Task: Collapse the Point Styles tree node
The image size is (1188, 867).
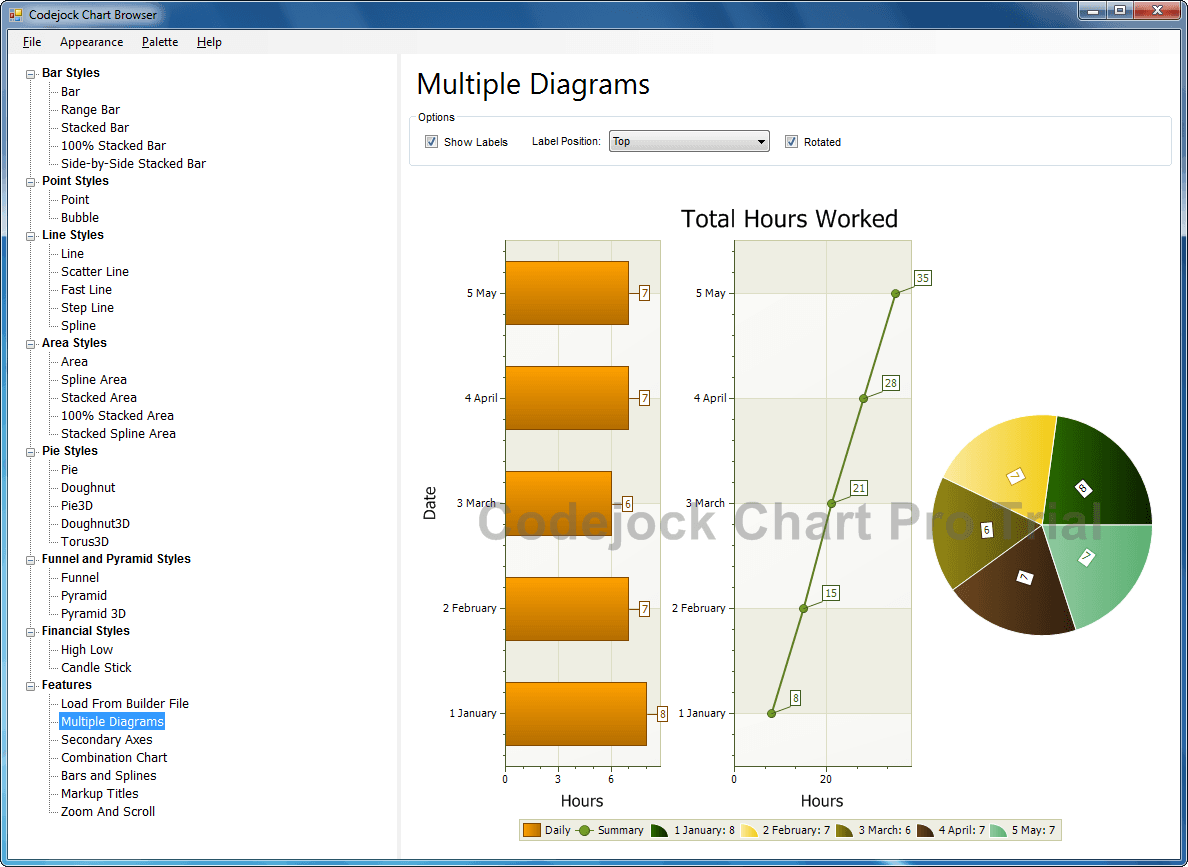Action: (30, 182)
